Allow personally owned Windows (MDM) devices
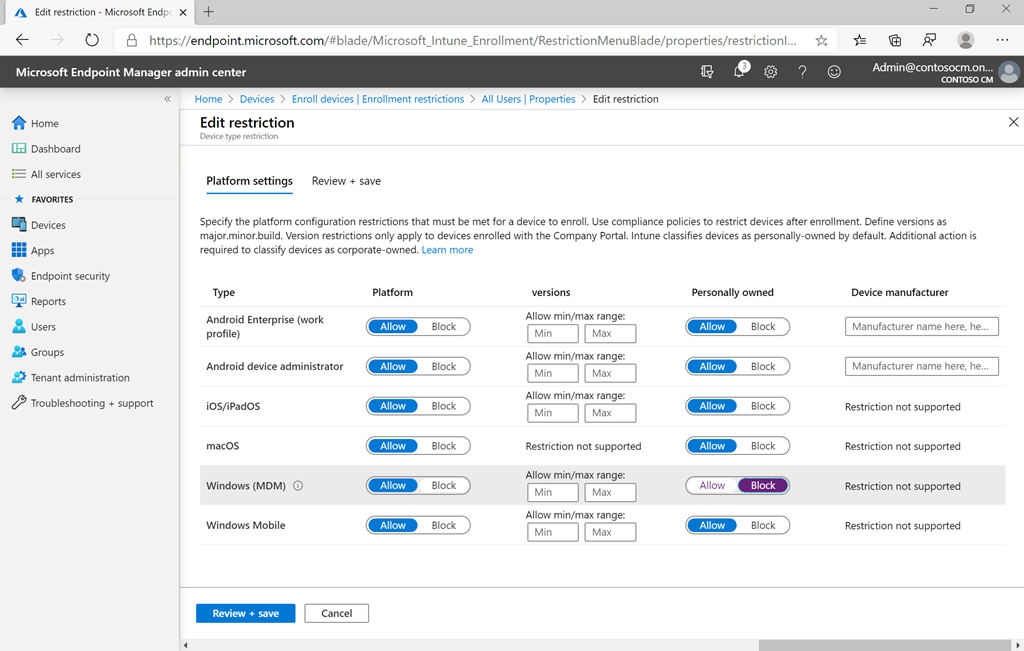 [711, 485]
